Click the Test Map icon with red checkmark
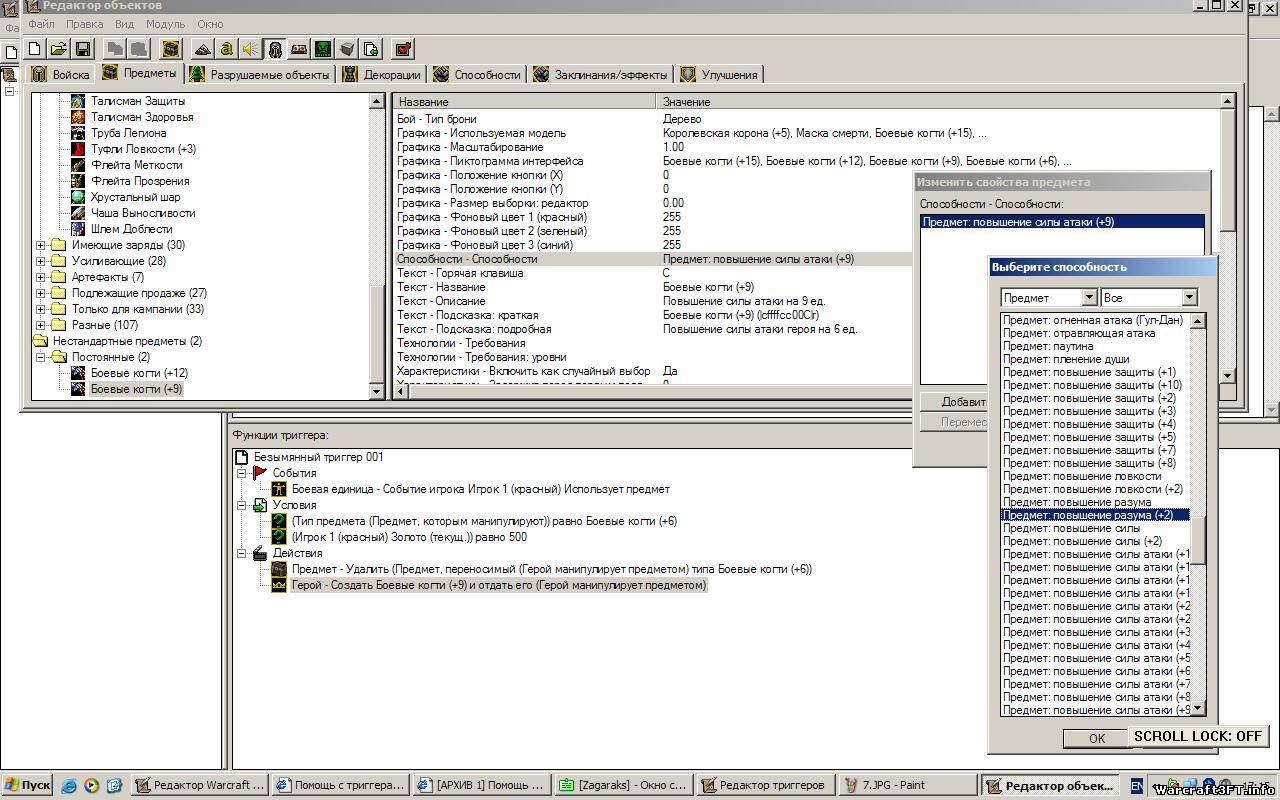Image resolution: width=1280 pixels, height=800 pixels. pyautogui.click(x=402, y=49)
